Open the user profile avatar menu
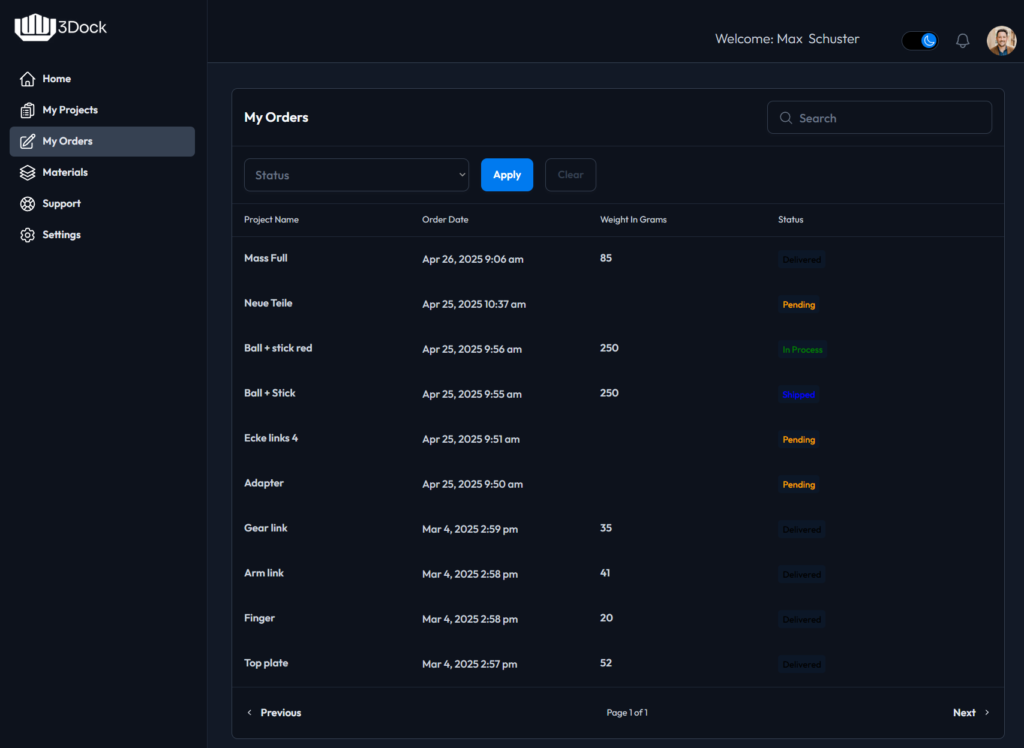 coord(1000,40)
